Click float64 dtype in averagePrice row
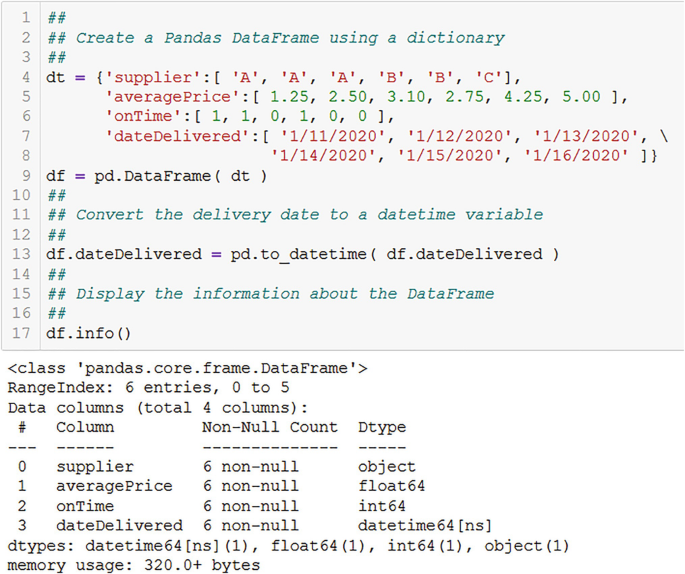This screenshot has width=685, height=574. [391, 486]
